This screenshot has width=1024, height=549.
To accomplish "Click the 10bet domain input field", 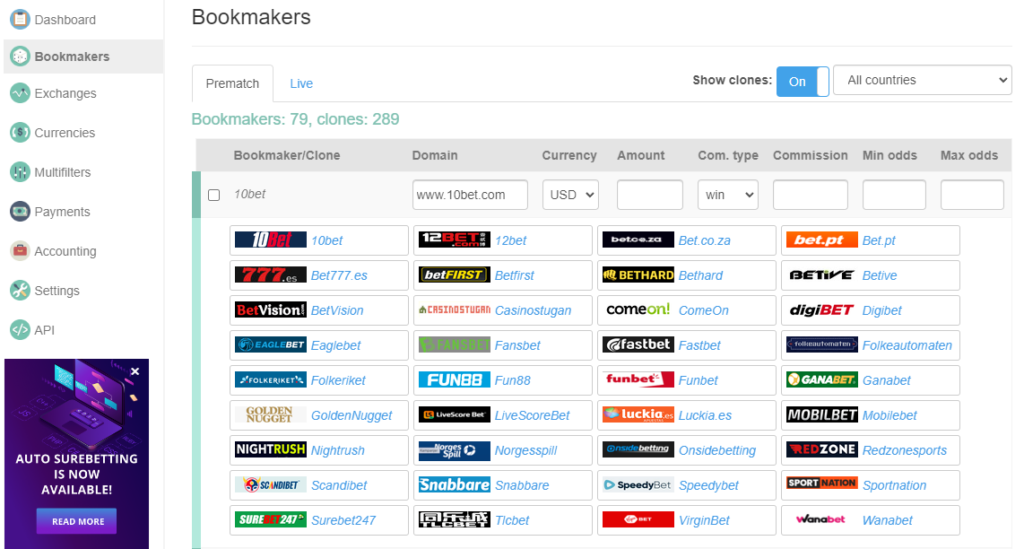I will click(470, 195).
